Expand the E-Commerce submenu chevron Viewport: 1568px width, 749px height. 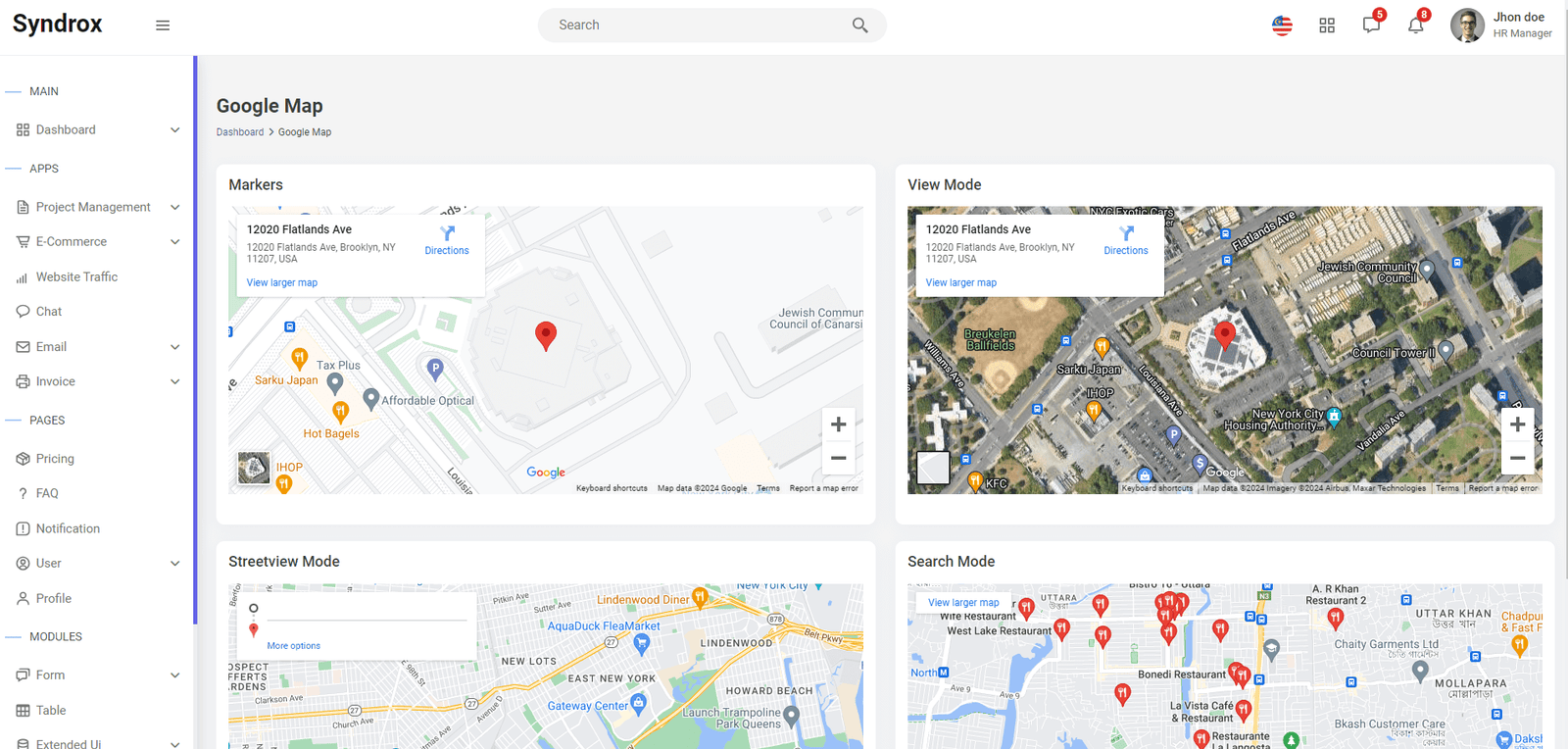(175, 242)
